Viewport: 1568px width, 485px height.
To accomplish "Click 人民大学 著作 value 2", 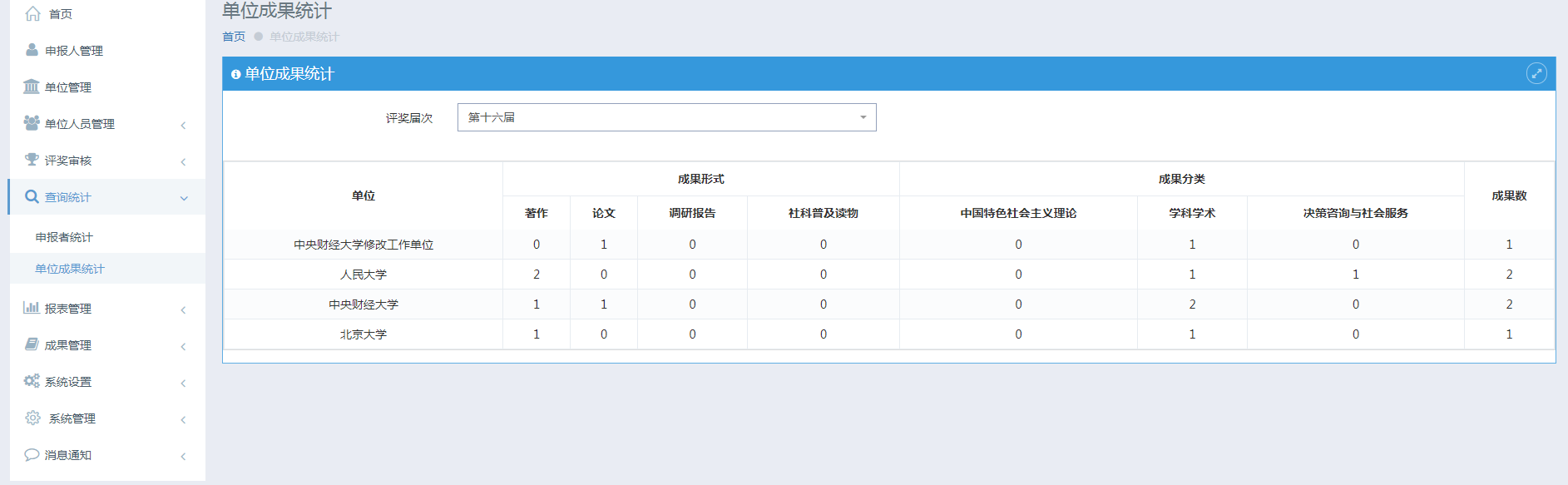I will [x=537, y=275].
